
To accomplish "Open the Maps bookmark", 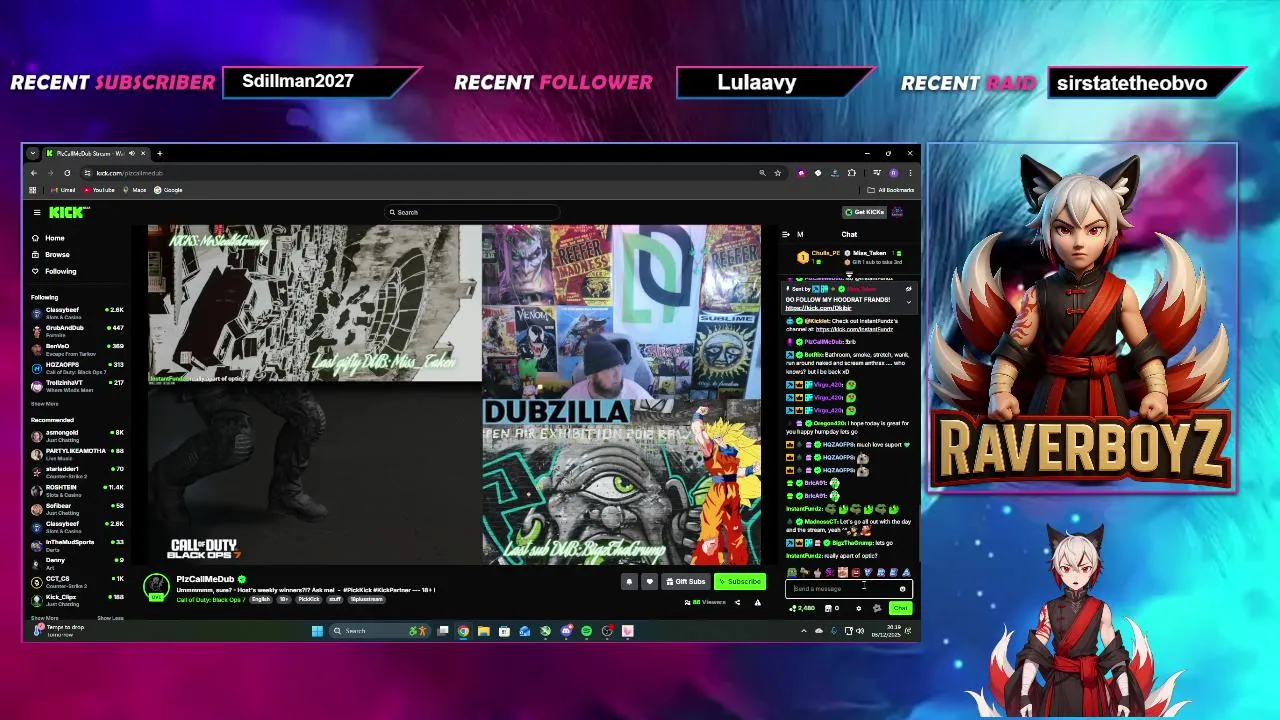I will pyautogui.click(x=134, y=190).
